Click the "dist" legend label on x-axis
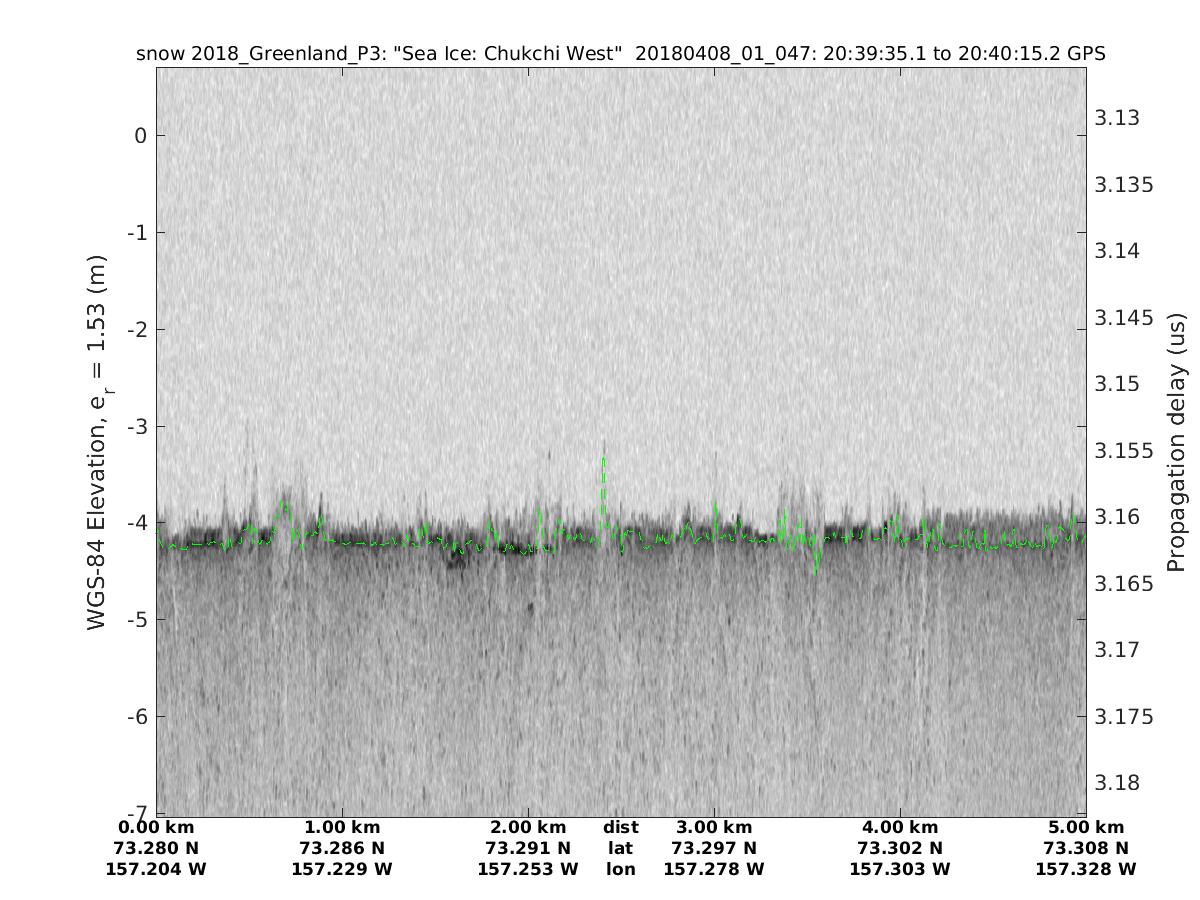Viewport: 1200px width, 900px height. point(620,827)
